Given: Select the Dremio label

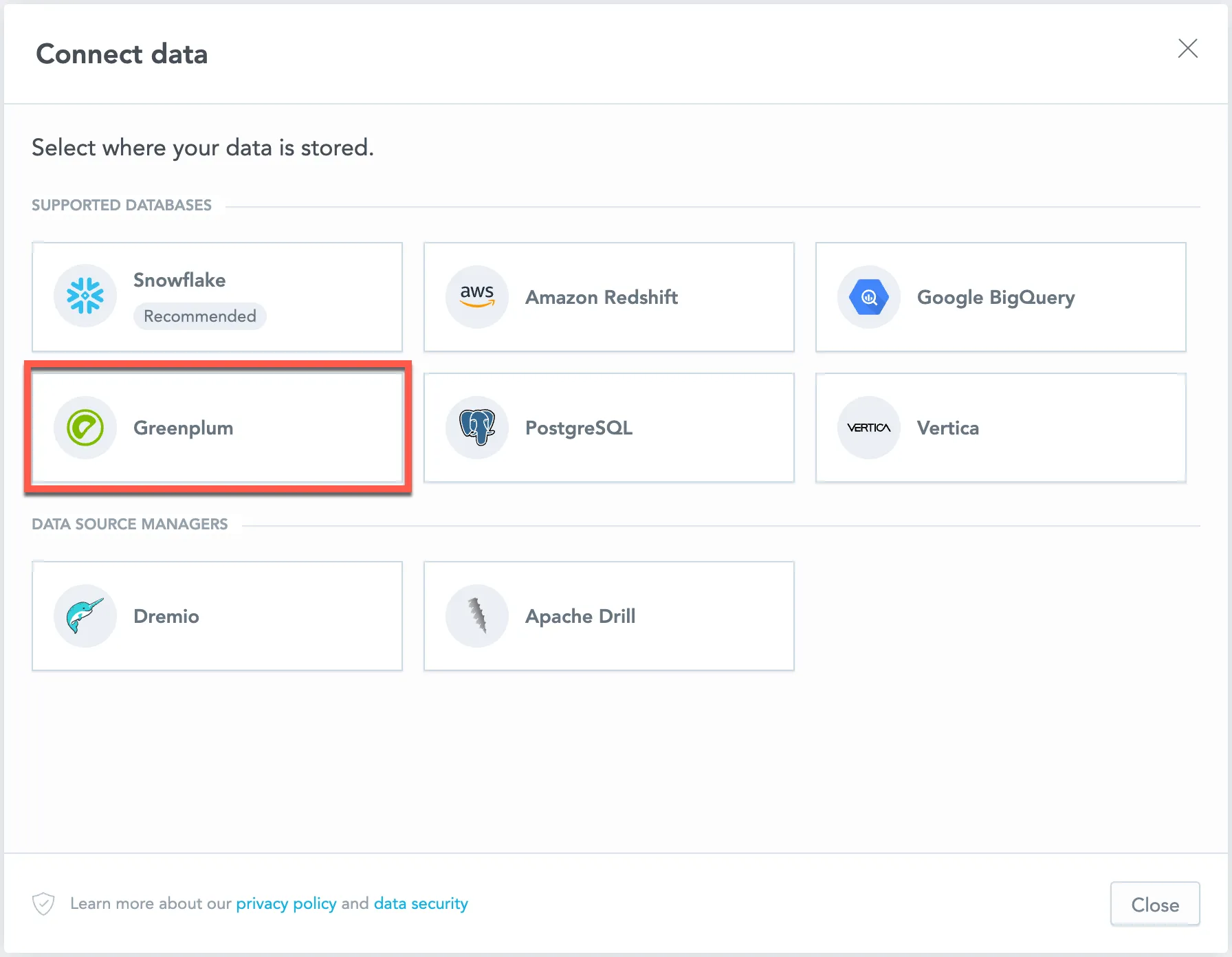Looking at the screenshot, I should (166, 616).
